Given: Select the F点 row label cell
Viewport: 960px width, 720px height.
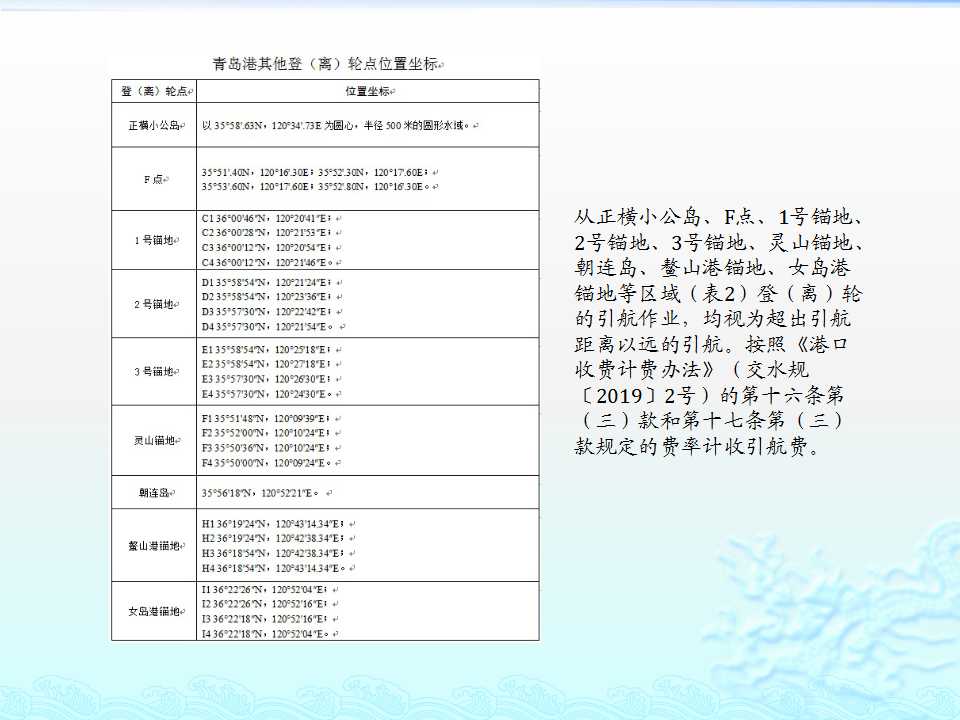Looking at the screenshot, I should point(152,179).
